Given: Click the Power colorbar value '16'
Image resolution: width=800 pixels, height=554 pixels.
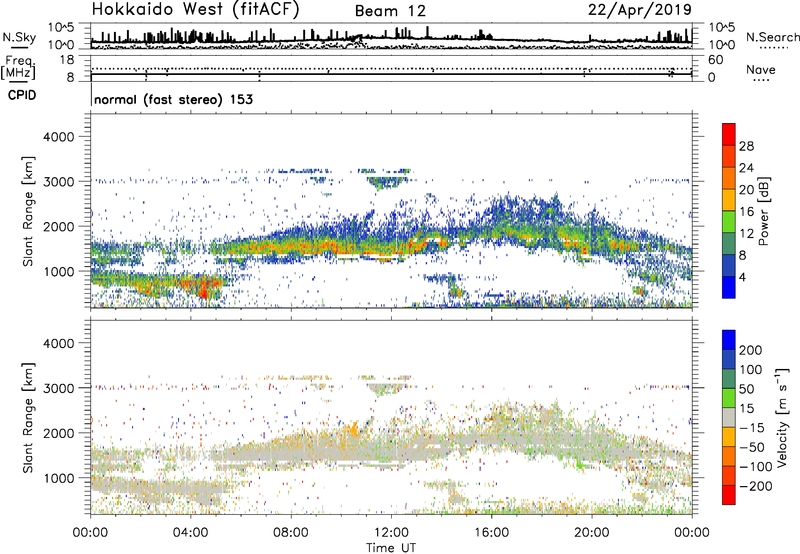Looking at the screenshot, I should click(x=746, y=212).
